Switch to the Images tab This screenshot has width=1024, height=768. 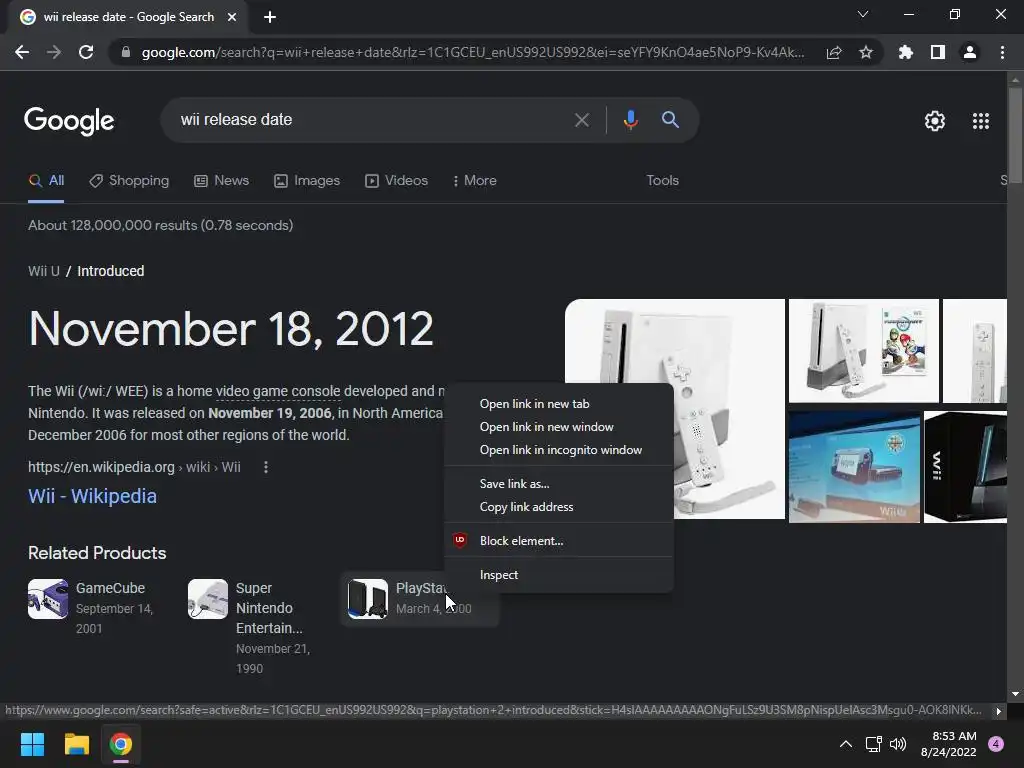coord(307,181)
